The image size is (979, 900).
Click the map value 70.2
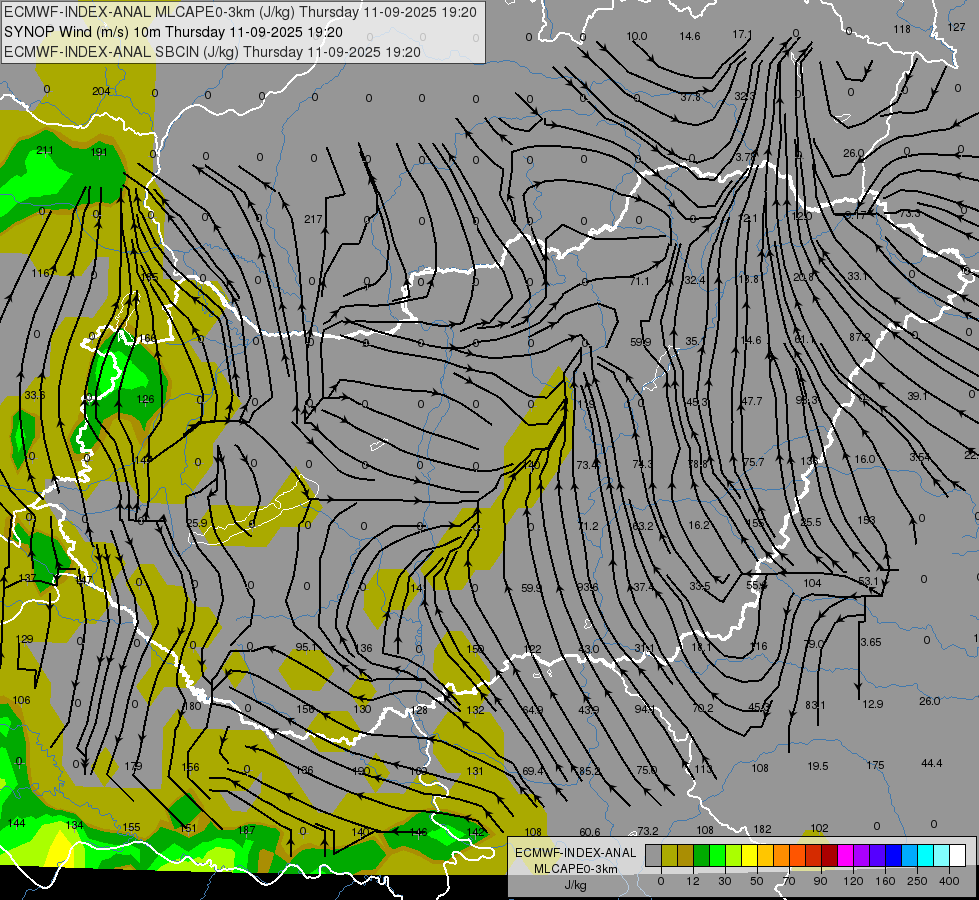(702, 708)
